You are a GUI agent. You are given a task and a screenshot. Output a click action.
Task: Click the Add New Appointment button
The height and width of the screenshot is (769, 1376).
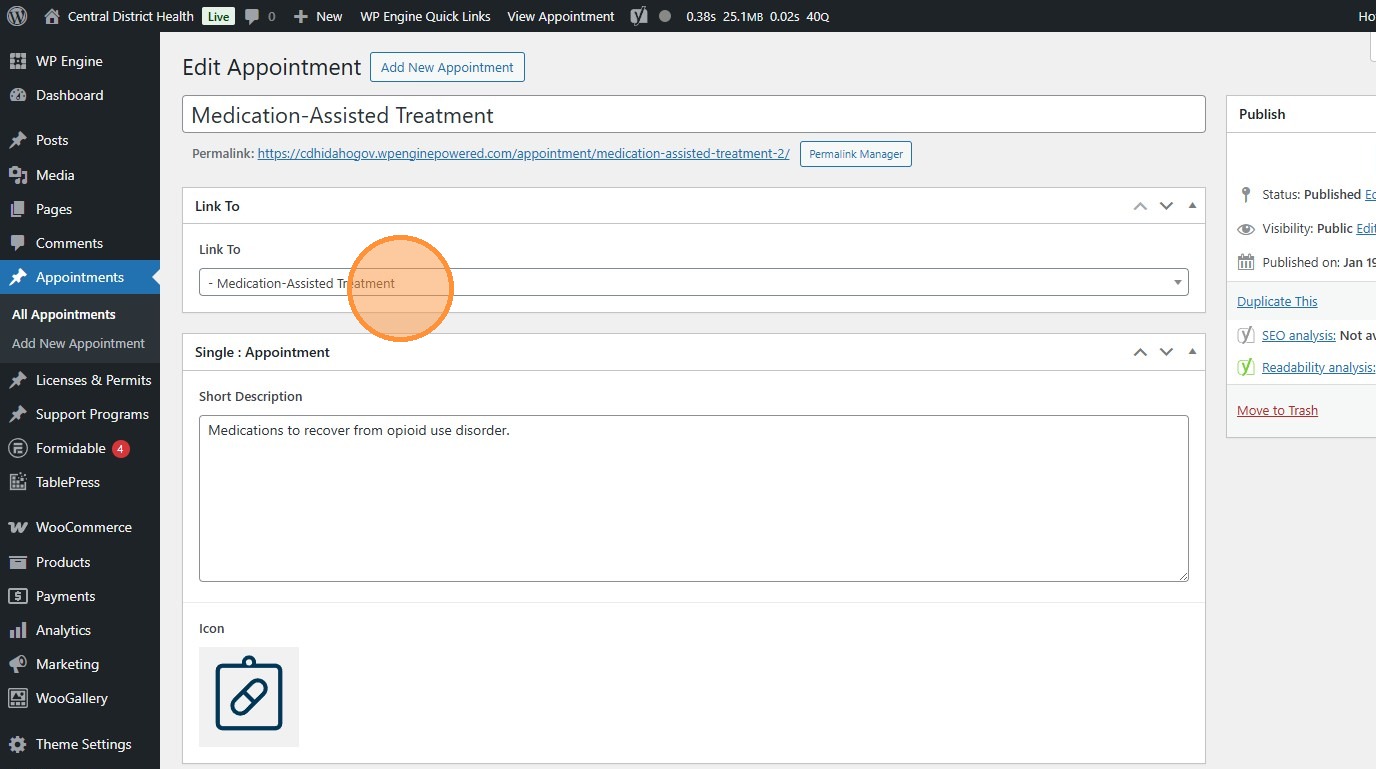tap(447, 67)
